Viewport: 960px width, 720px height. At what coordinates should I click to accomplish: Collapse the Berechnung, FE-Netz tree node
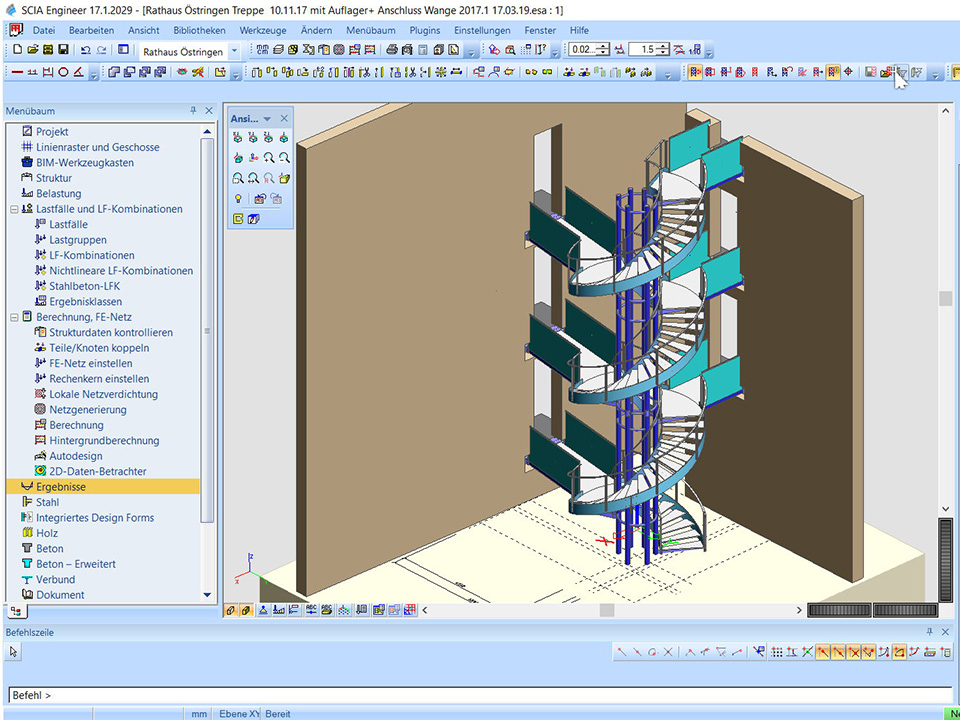pos(13,317)
